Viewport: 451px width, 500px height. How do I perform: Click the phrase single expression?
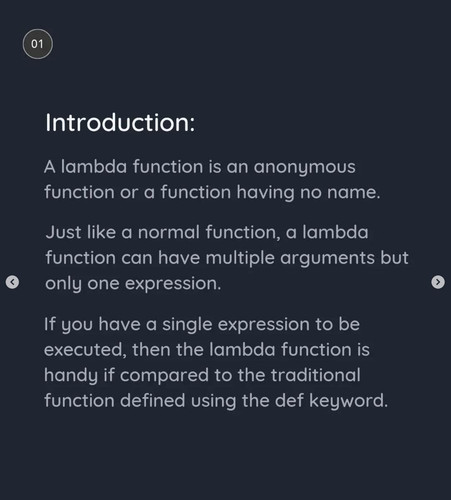tap(236, 325)
